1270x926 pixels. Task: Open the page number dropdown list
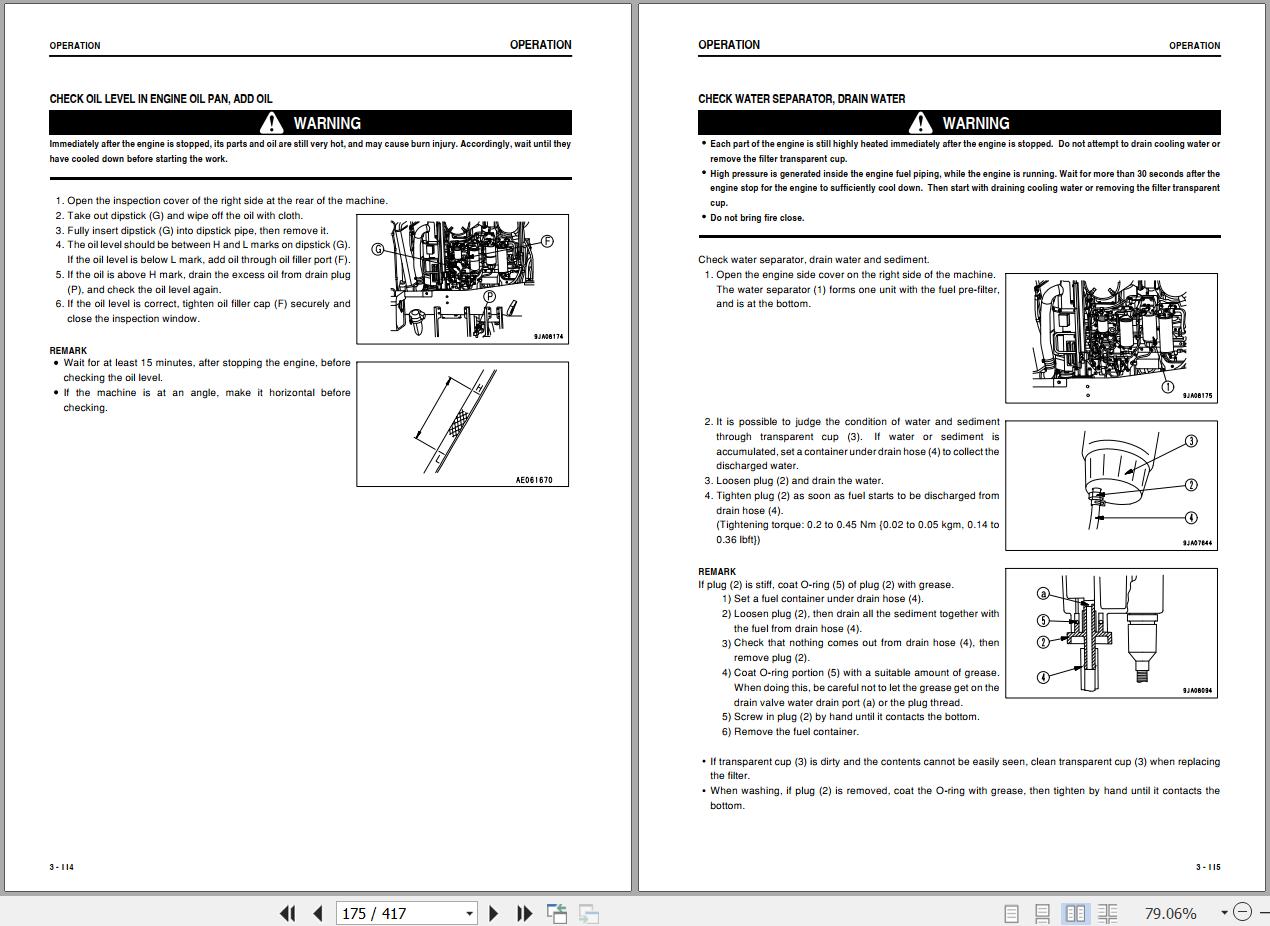469,913
